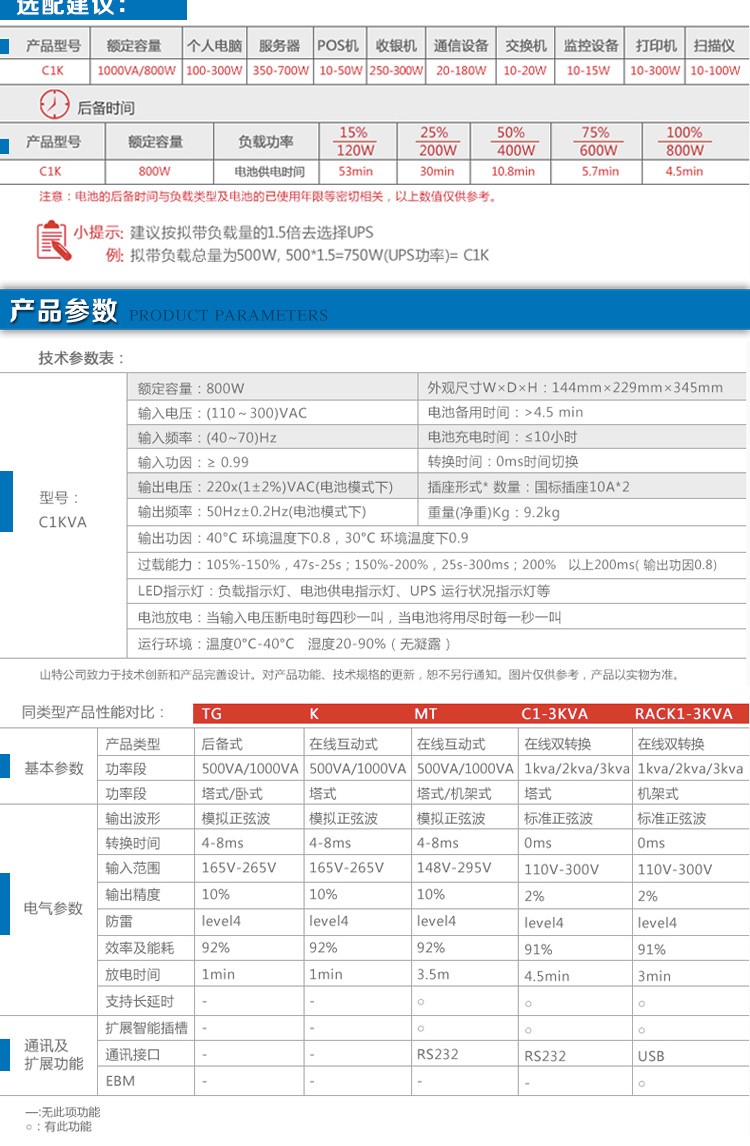
Task: Click the 15% 120W load header
Action: click(355, 141)
